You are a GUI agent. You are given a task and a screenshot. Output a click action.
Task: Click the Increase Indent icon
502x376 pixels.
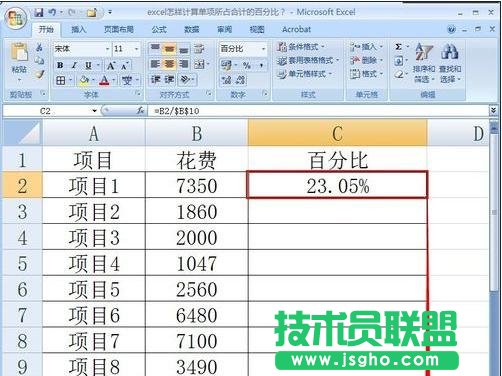point(169,79)
